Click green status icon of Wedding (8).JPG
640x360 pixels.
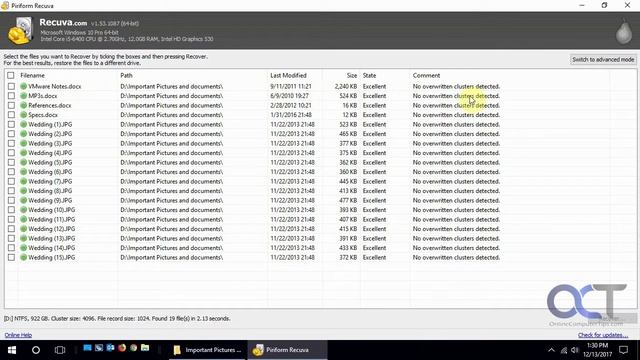tap(24, 191)
